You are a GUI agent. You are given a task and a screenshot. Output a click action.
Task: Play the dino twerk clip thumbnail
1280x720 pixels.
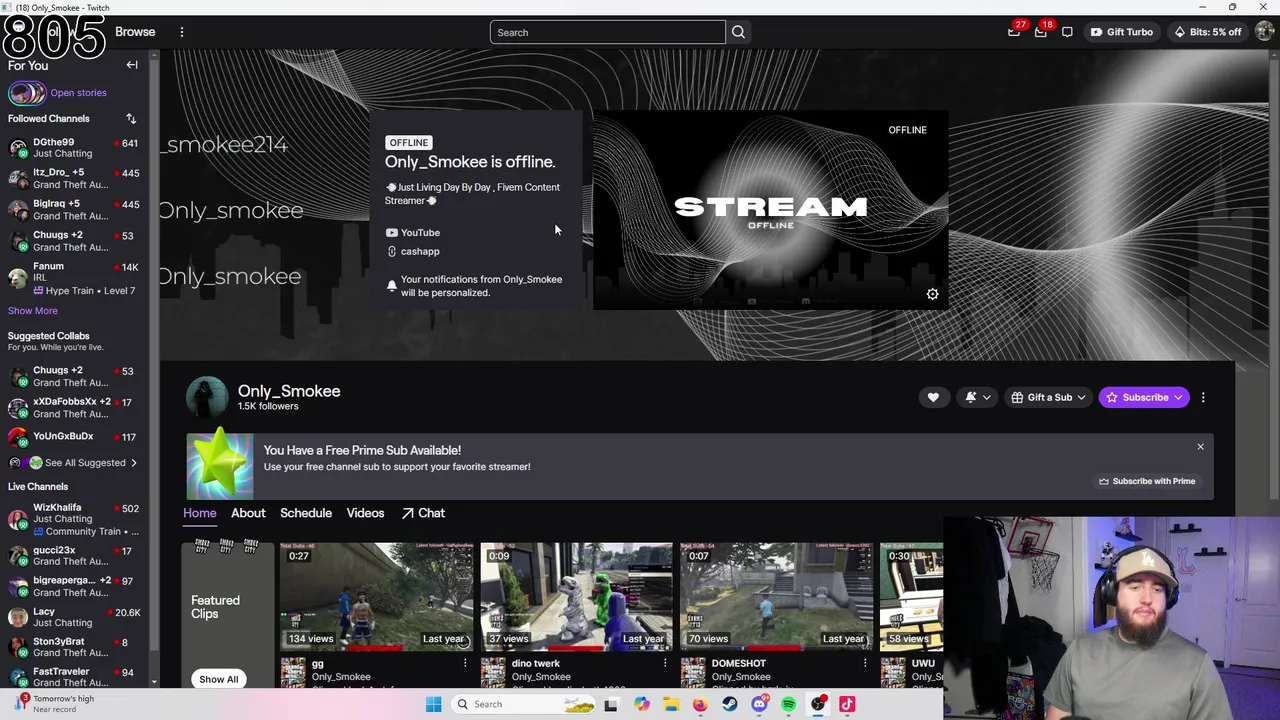click(576, 596)
